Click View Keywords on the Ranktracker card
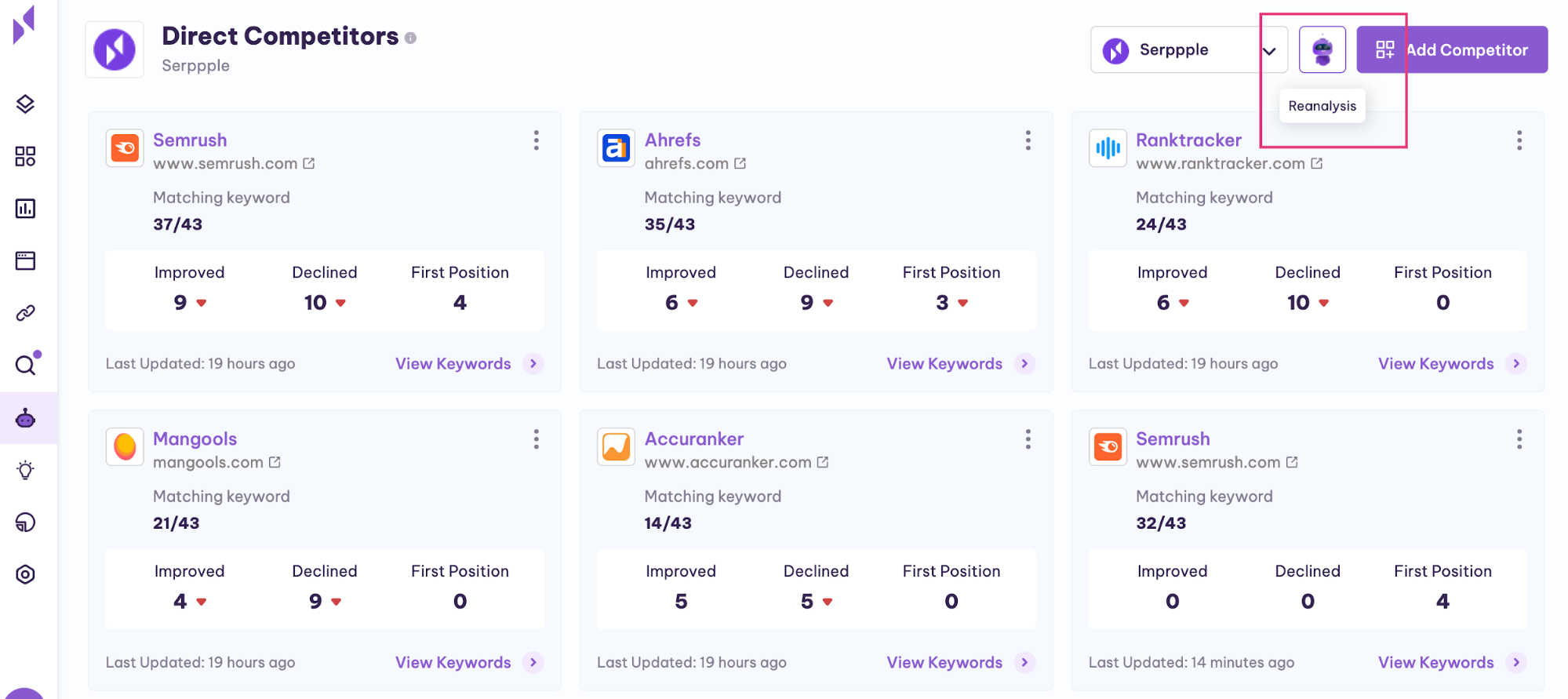Image resolution: width=1568 pixels, height=699 pixels. coord(1436,363)
